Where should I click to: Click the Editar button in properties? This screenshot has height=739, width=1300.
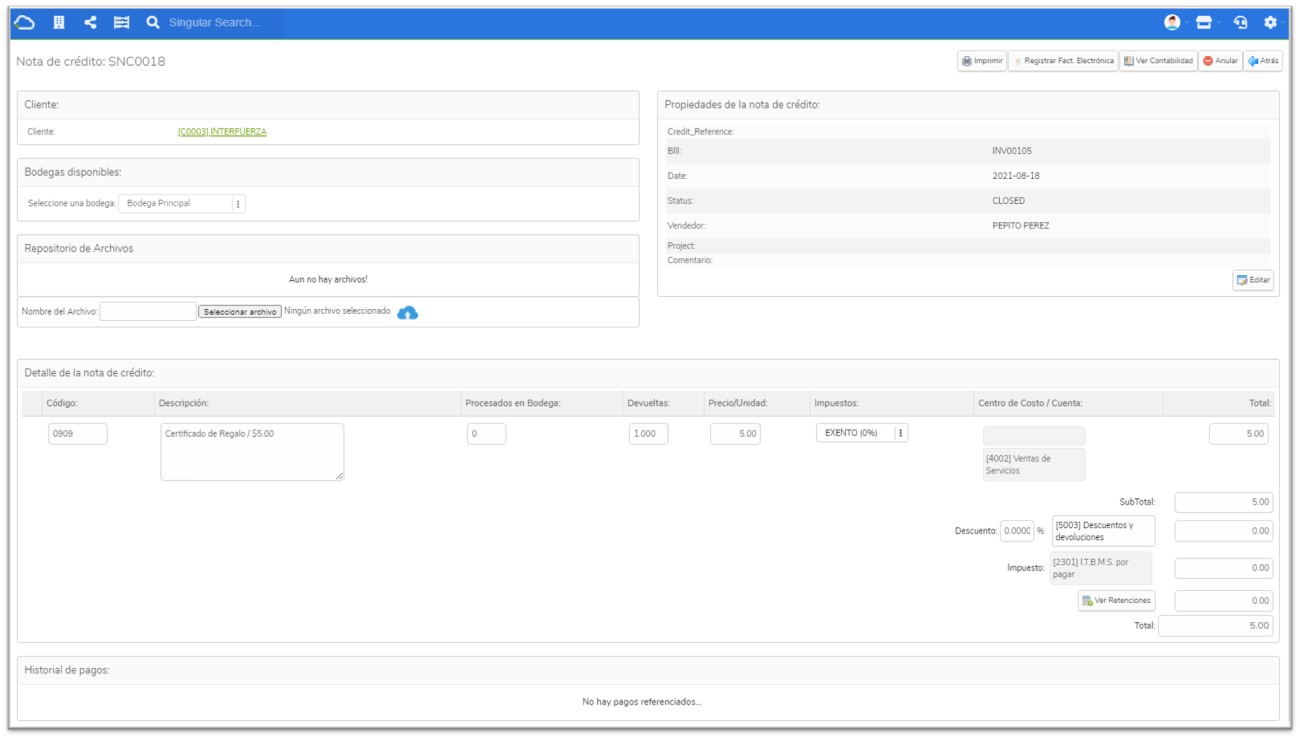(1253, 280)
